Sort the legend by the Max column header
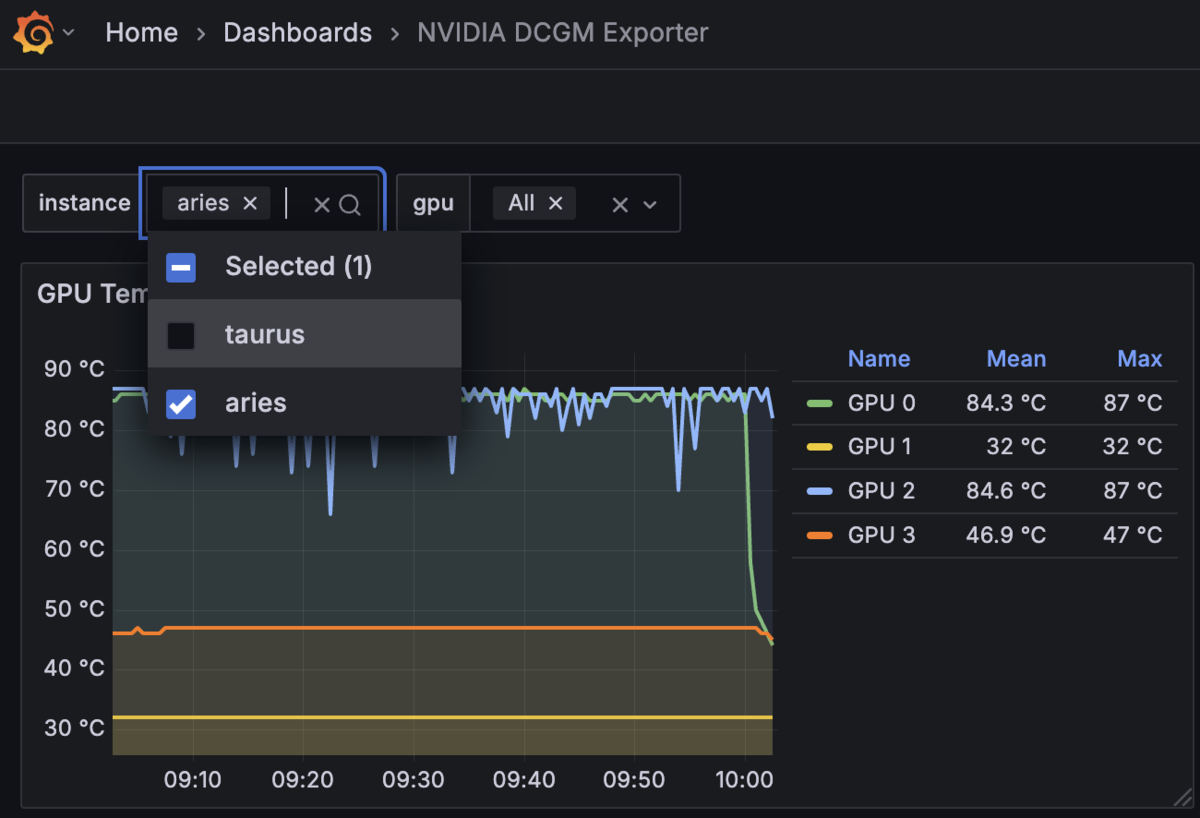The image size is (1200, 818). point(1140,359)
